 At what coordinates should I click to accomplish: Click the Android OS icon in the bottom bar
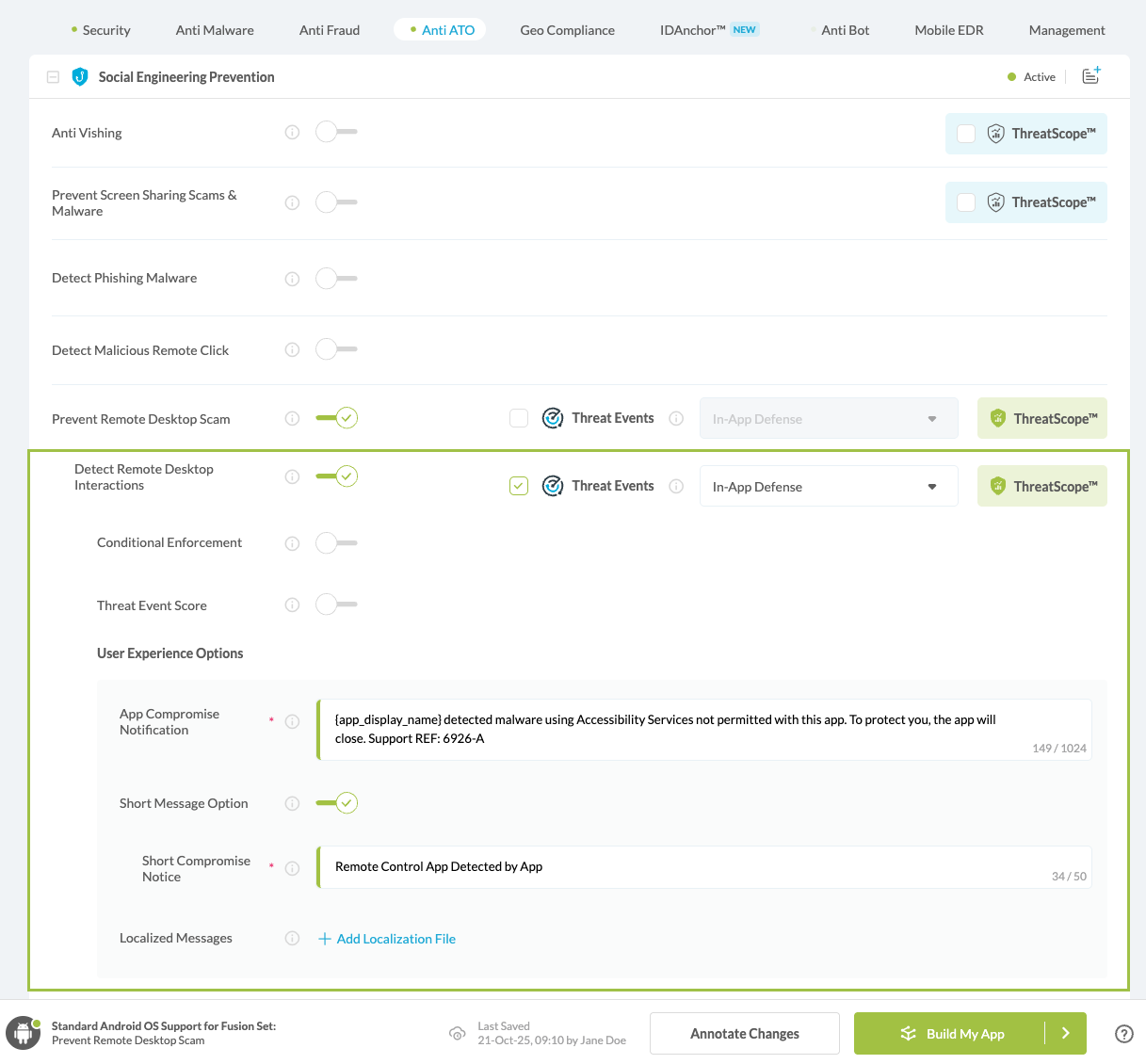pyautogui.click(x=24, y=1030)
